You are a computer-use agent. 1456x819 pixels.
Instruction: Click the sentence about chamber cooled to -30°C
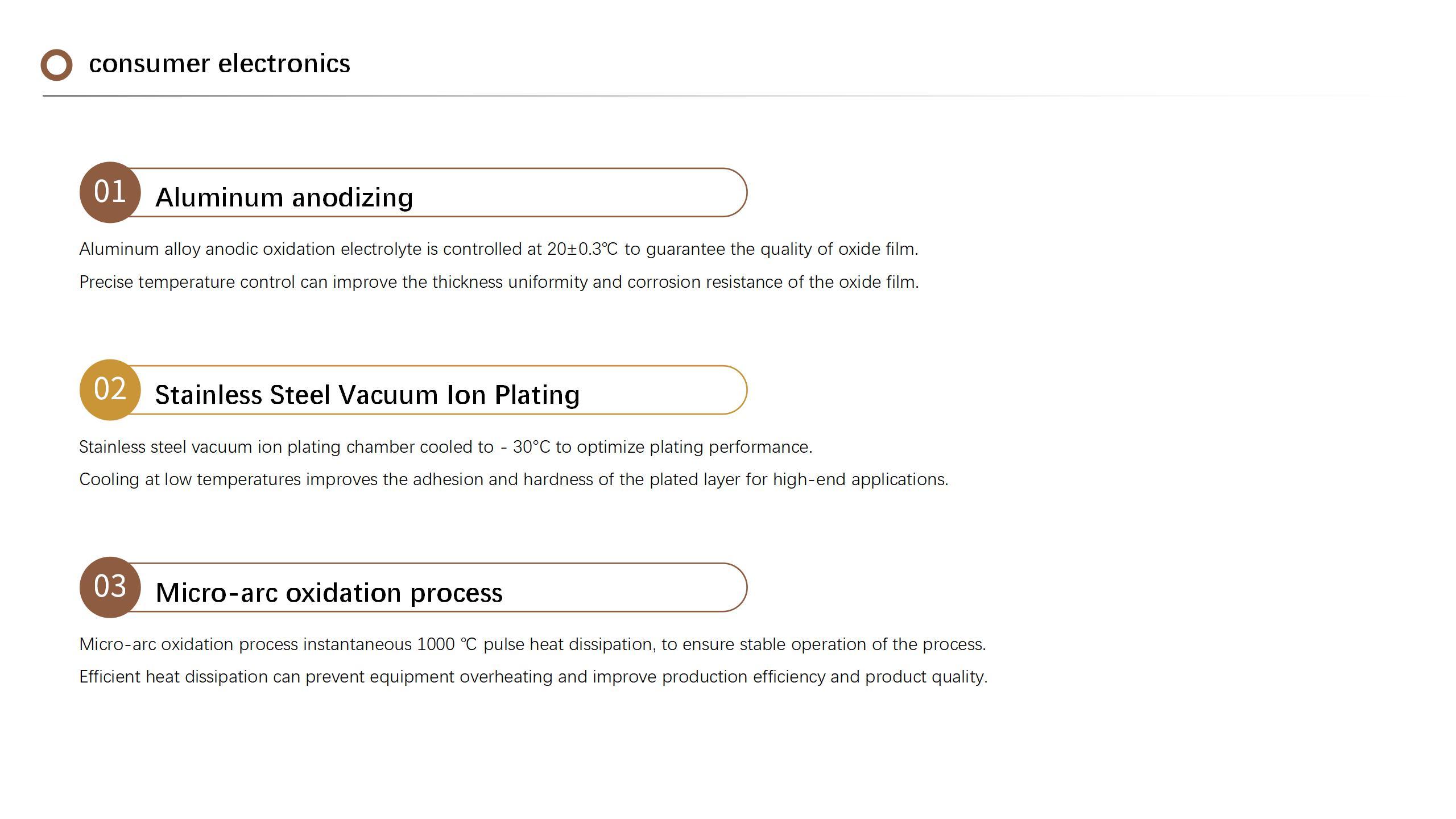445,447
